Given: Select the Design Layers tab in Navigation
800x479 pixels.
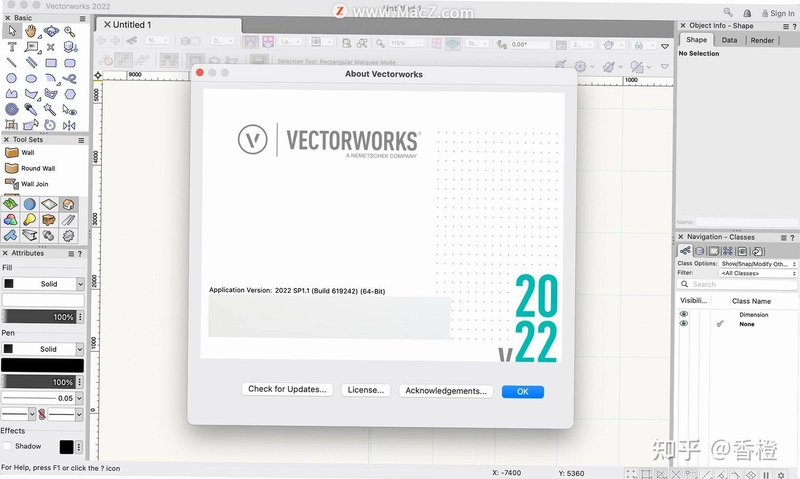Looking at the screenshot, I should pyautogui.click(x=699, y=251).
